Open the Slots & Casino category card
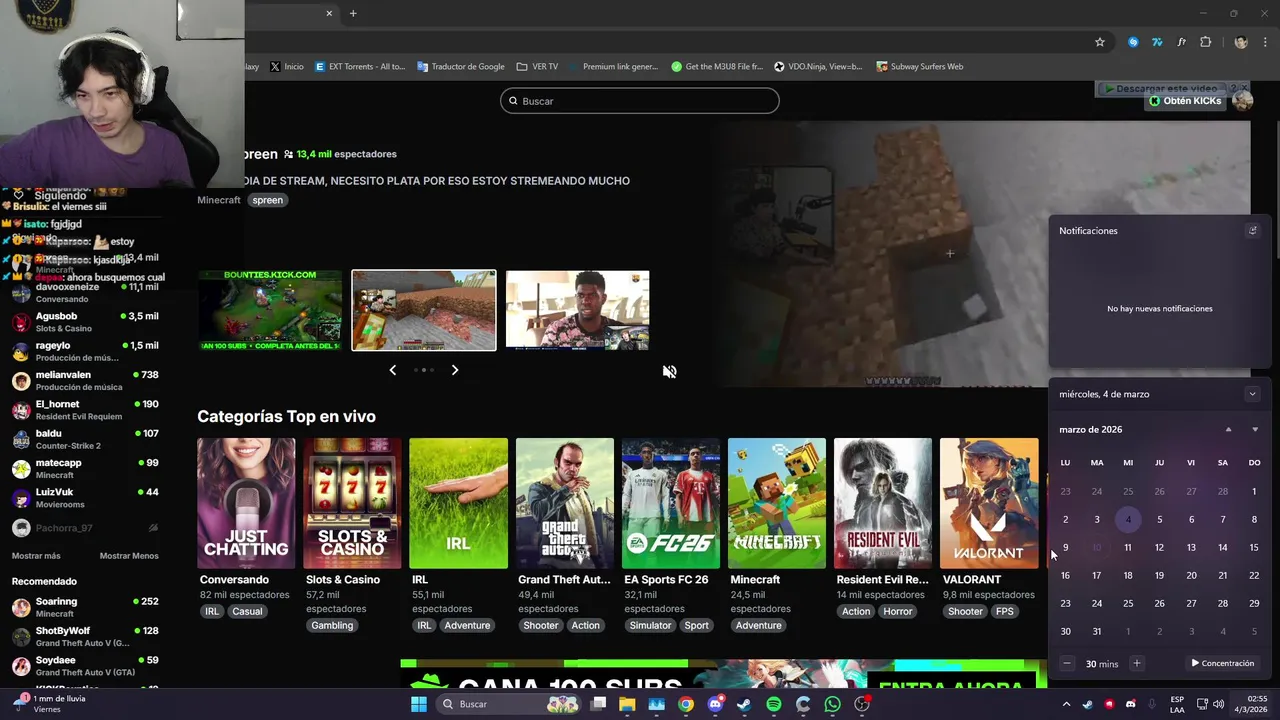 point(352,503)
